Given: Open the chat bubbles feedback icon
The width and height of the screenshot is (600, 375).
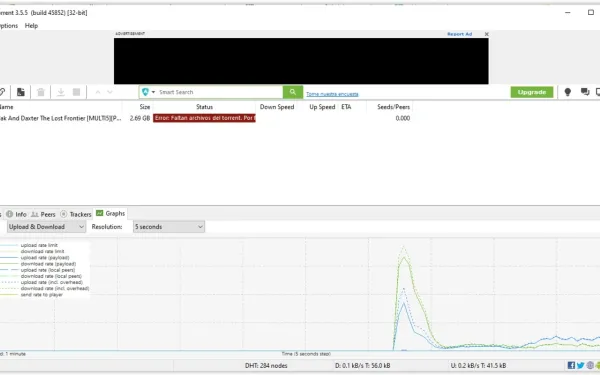Looking at the screenshot, I should [x=585, y=92].
